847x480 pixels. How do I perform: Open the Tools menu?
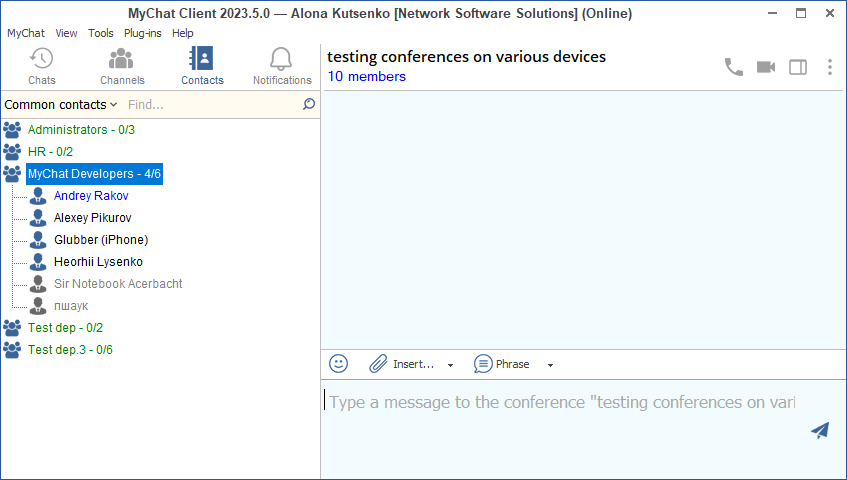(x=101, y=33)
